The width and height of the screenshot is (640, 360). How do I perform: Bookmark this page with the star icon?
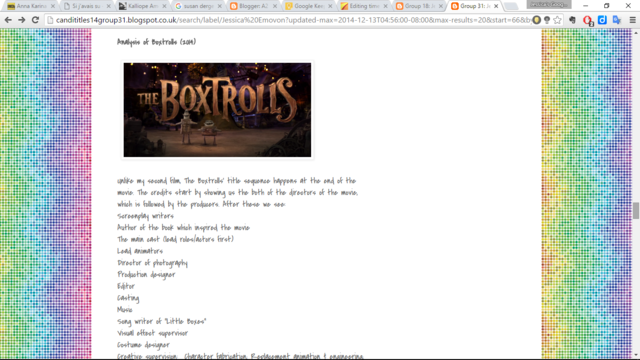558,20
